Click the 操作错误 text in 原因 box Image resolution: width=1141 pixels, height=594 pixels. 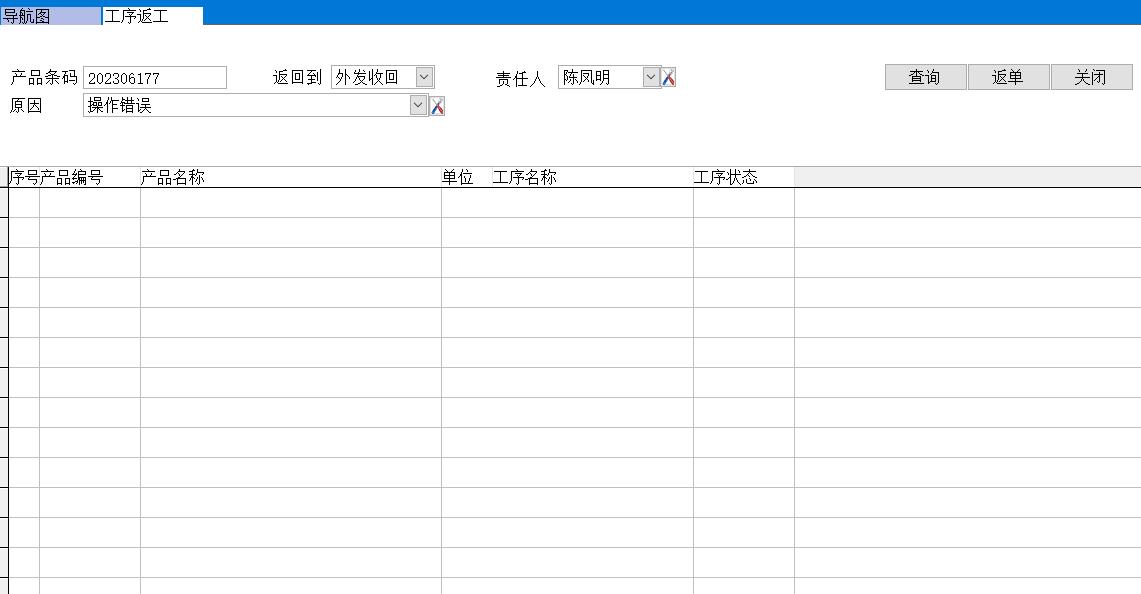pos(120,105)
